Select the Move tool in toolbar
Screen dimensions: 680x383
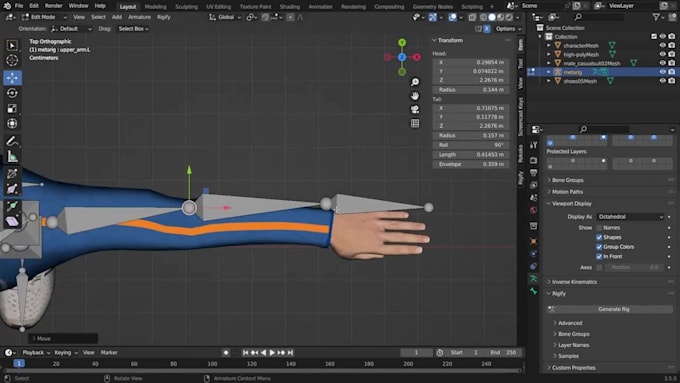12,78
